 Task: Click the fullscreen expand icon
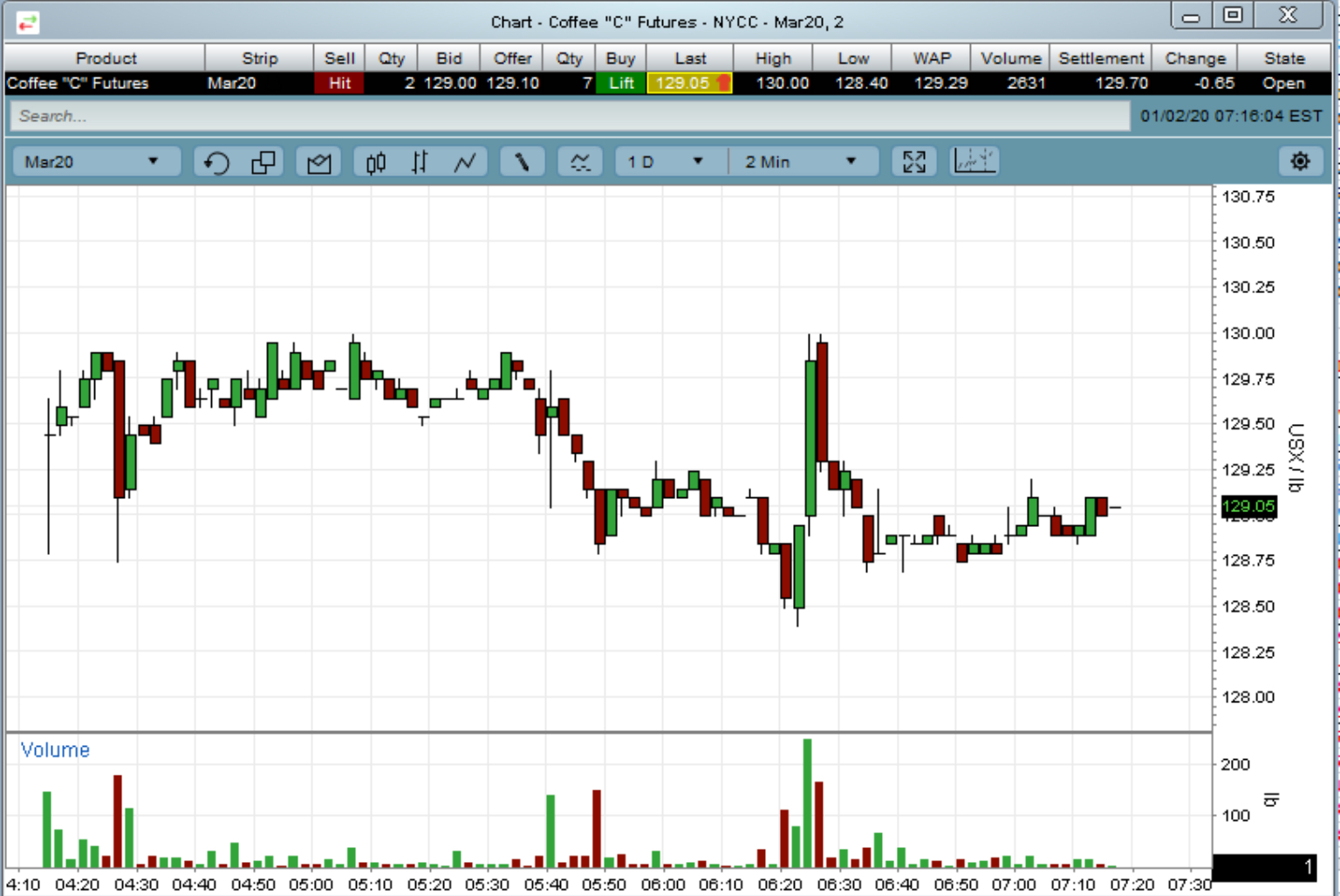point(913,162)
